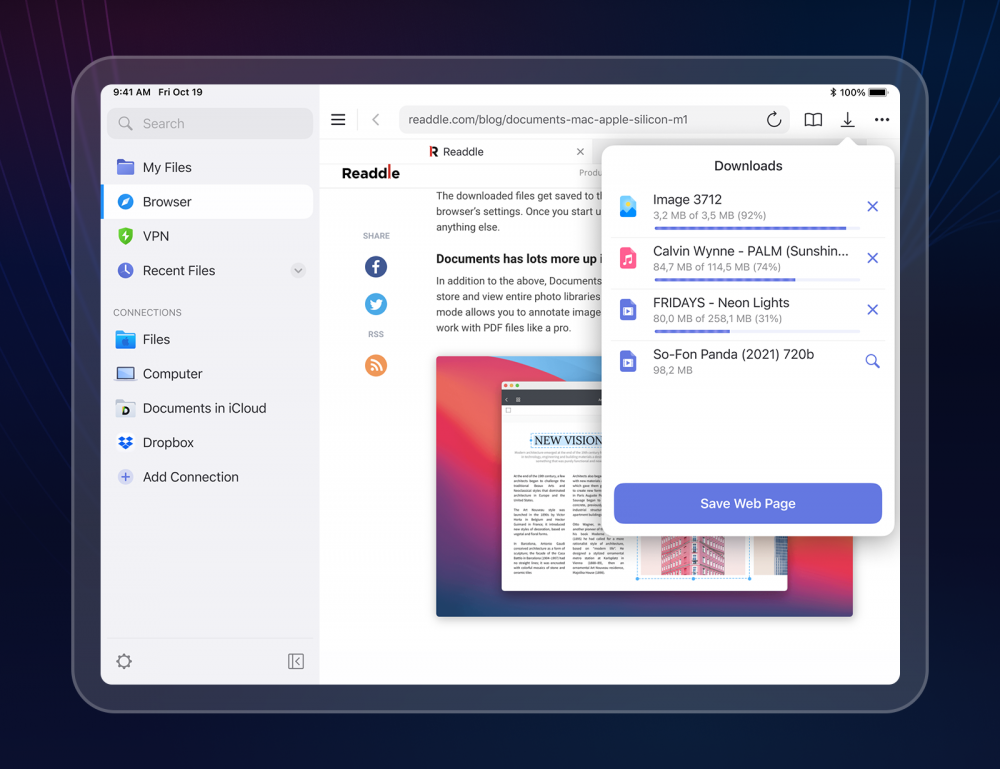Click the Image 3712 picture file icon

[628, 207]
